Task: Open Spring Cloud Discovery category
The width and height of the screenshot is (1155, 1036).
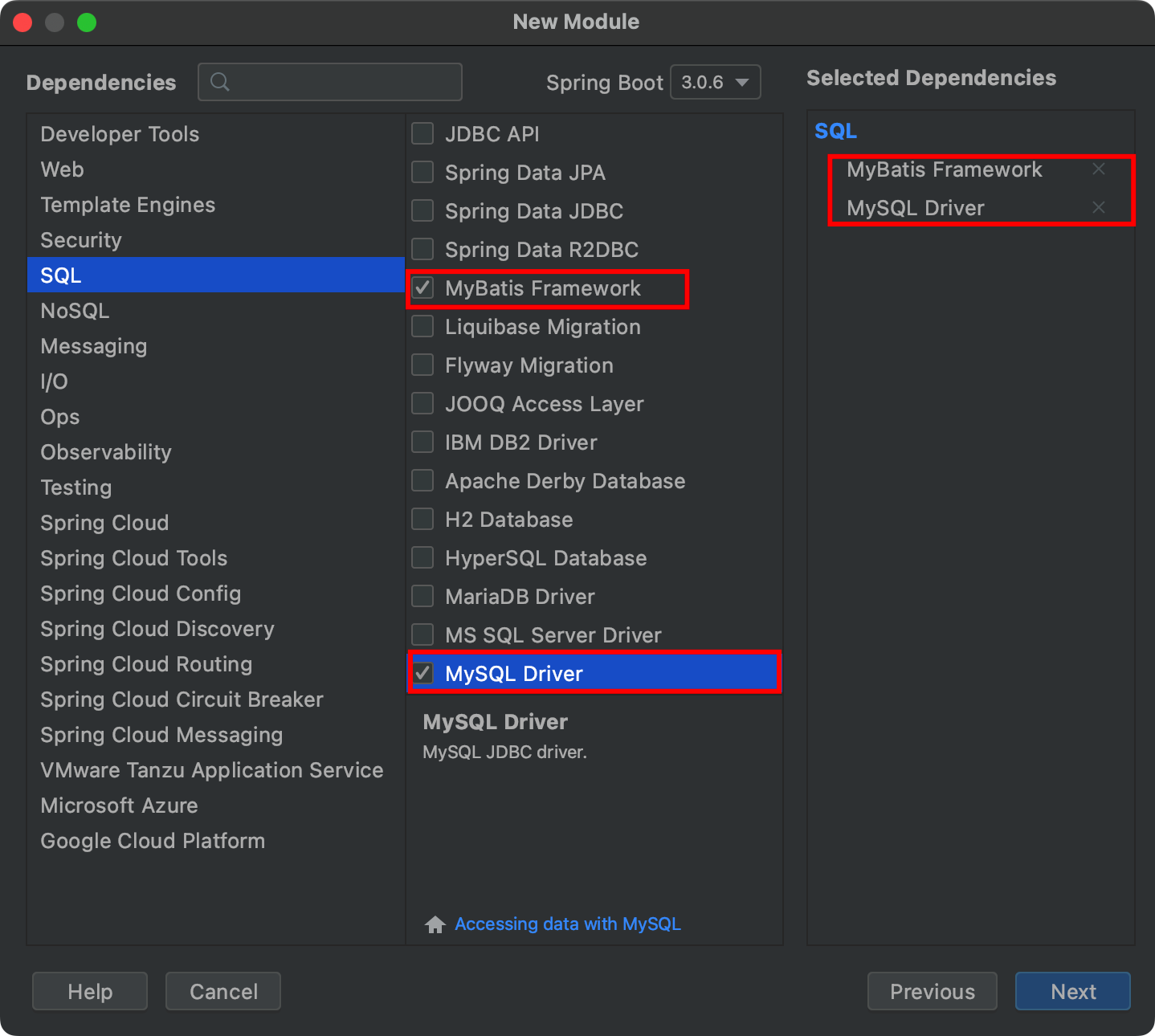Action: 215,629
